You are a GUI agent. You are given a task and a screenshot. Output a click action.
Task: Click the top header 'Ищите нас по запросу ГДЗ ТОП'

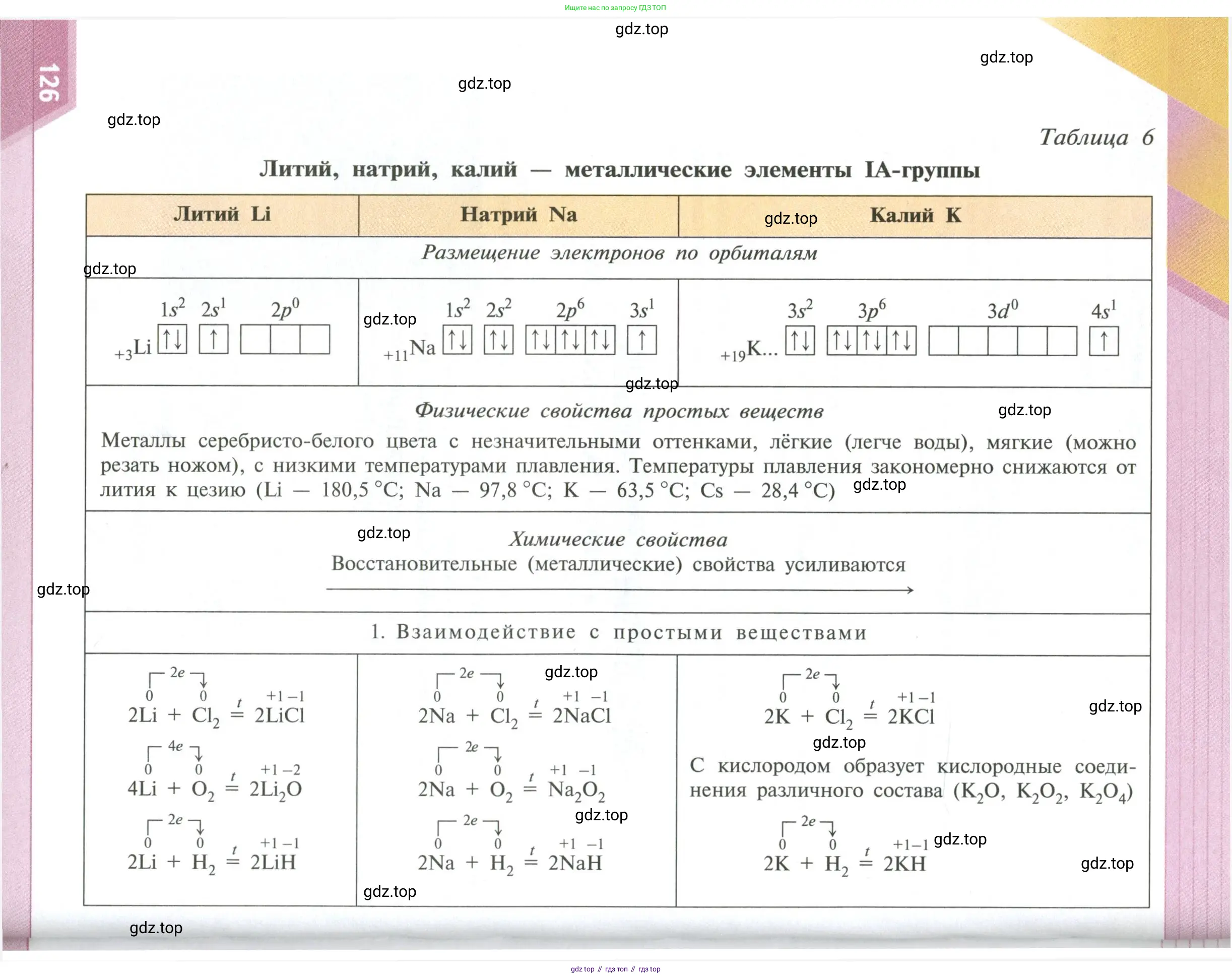(x=615, y=8)
